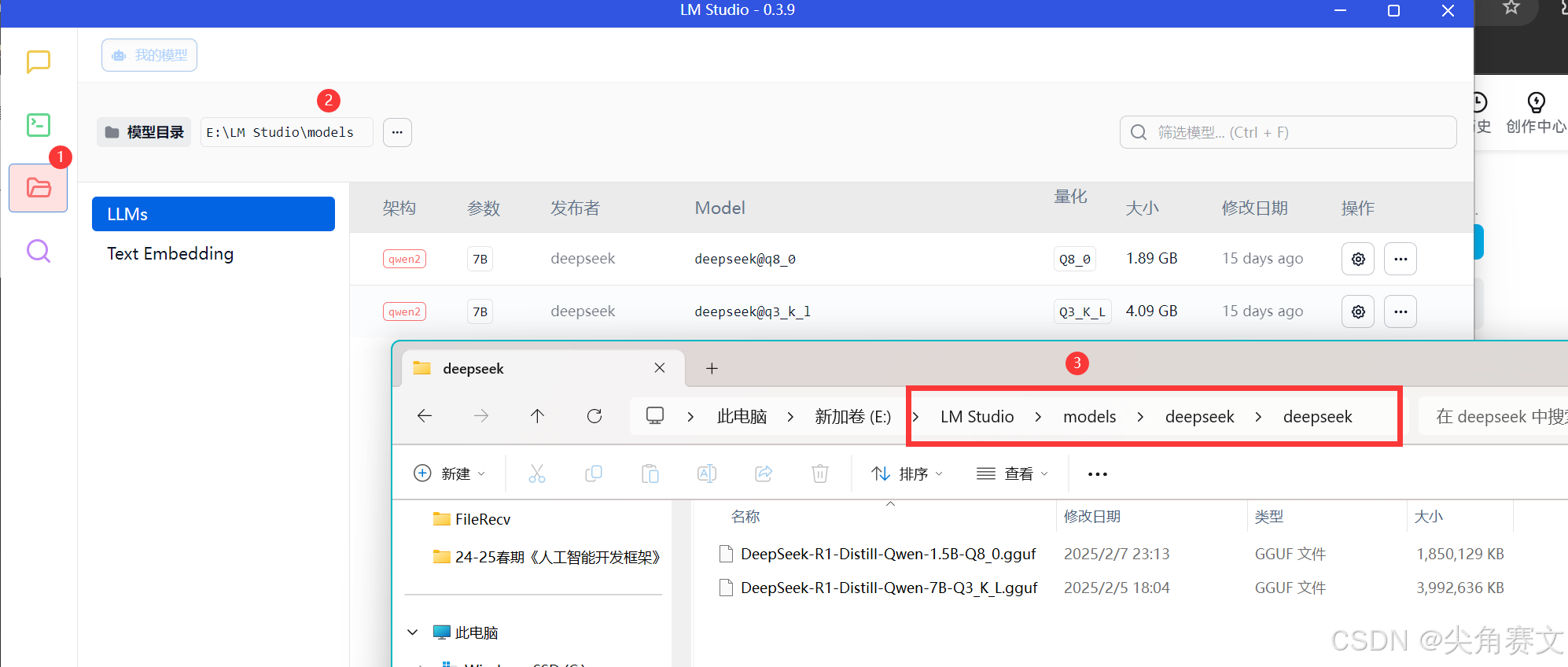Click the Share icon in Explorer toolbar
The height and width of the screenshot is (667, 1568).
pos(764,474)
